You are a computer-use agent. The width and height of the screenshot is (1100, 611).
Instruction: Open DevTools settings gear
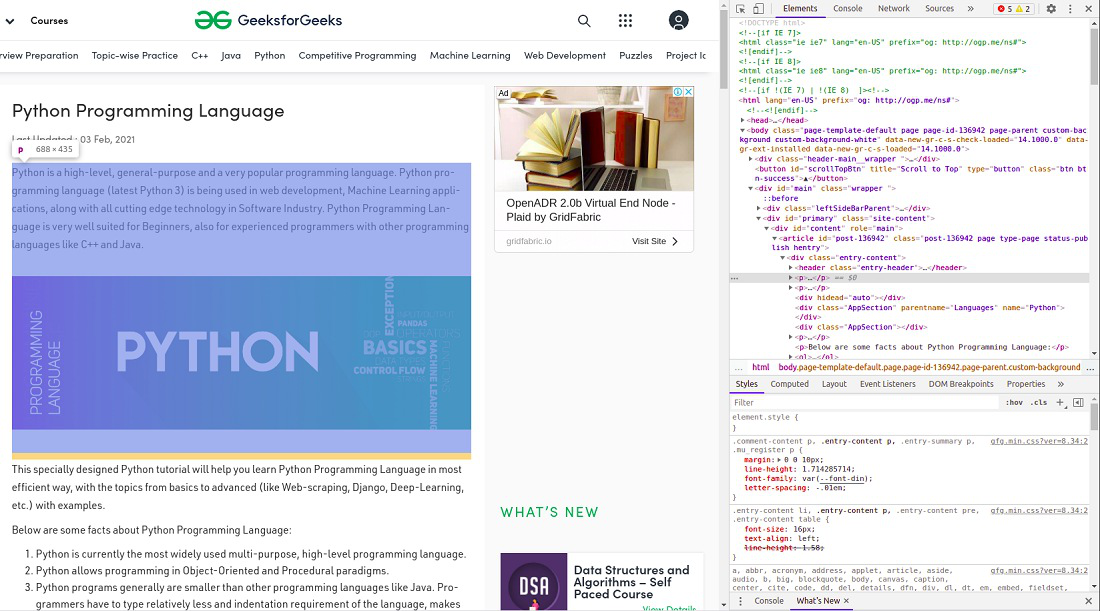pyautogui.click(x=1051, y=9)
